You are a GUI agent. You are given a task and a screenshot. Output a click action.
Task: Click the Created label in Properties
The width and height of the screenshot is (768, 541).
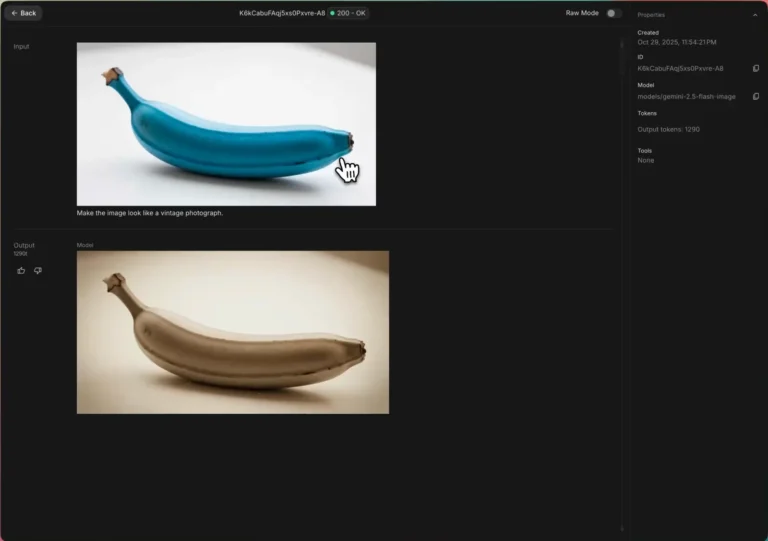pyautogui.click(x=648, y=33)
